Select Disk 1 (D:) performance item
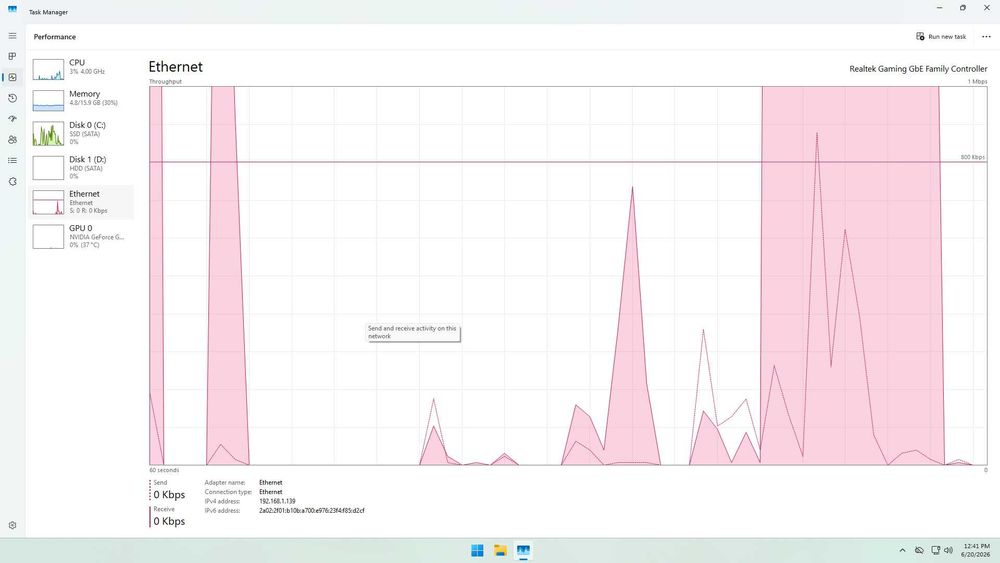 (x=80, y=168)
